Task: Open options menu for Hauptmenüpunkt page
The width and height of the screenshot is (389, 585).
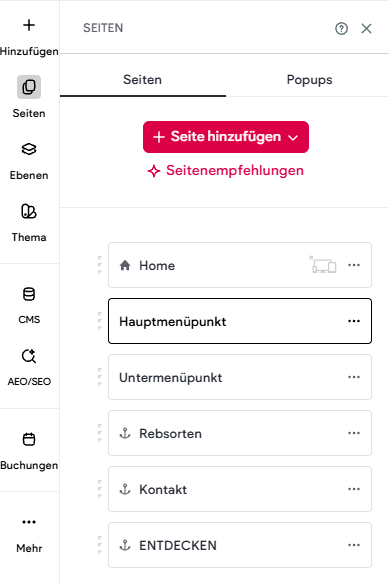Action: tap(354, 321)
